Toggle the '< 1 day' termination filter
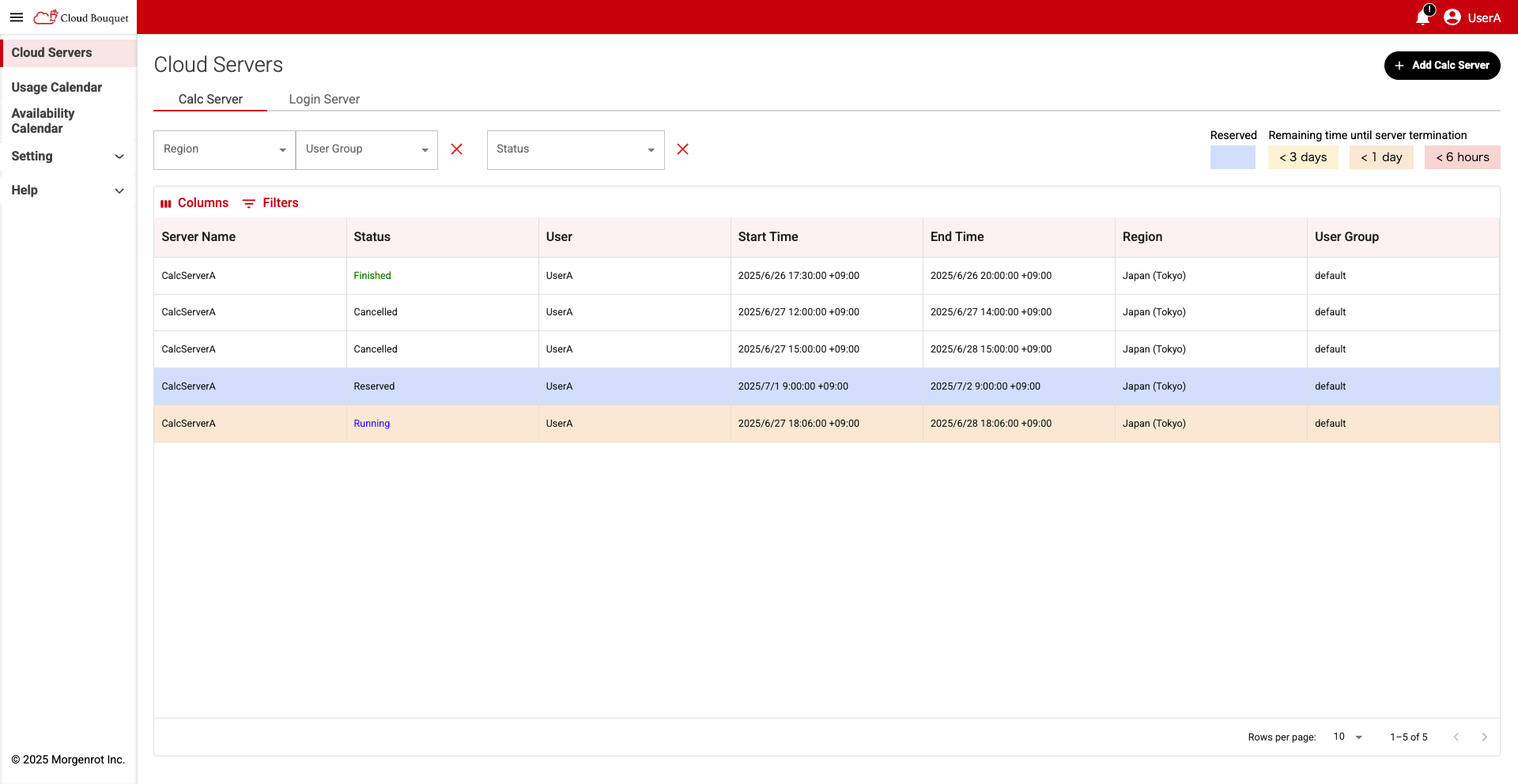Image resolution: width=1518 pixels, height=784 pixels. click(x=1381, y=156)
